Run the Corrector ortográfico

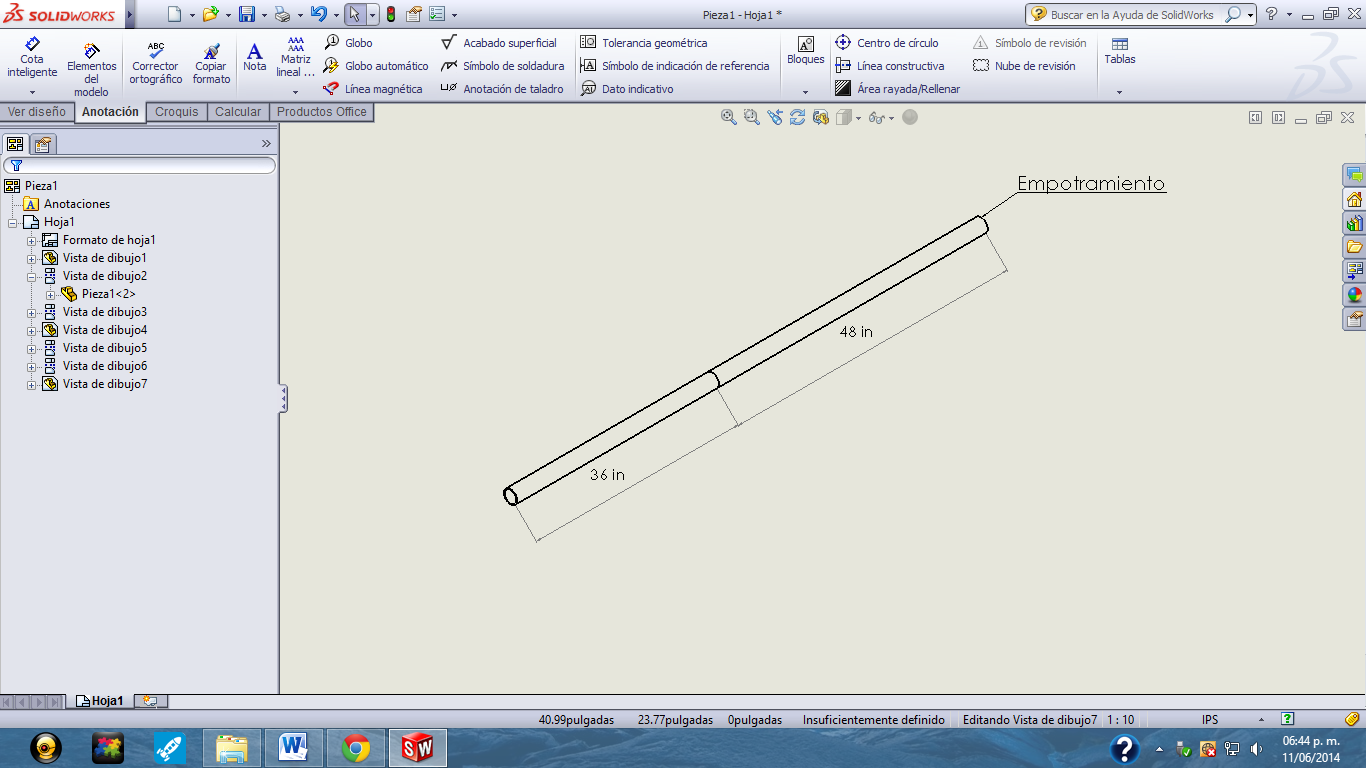coord(156,63)
